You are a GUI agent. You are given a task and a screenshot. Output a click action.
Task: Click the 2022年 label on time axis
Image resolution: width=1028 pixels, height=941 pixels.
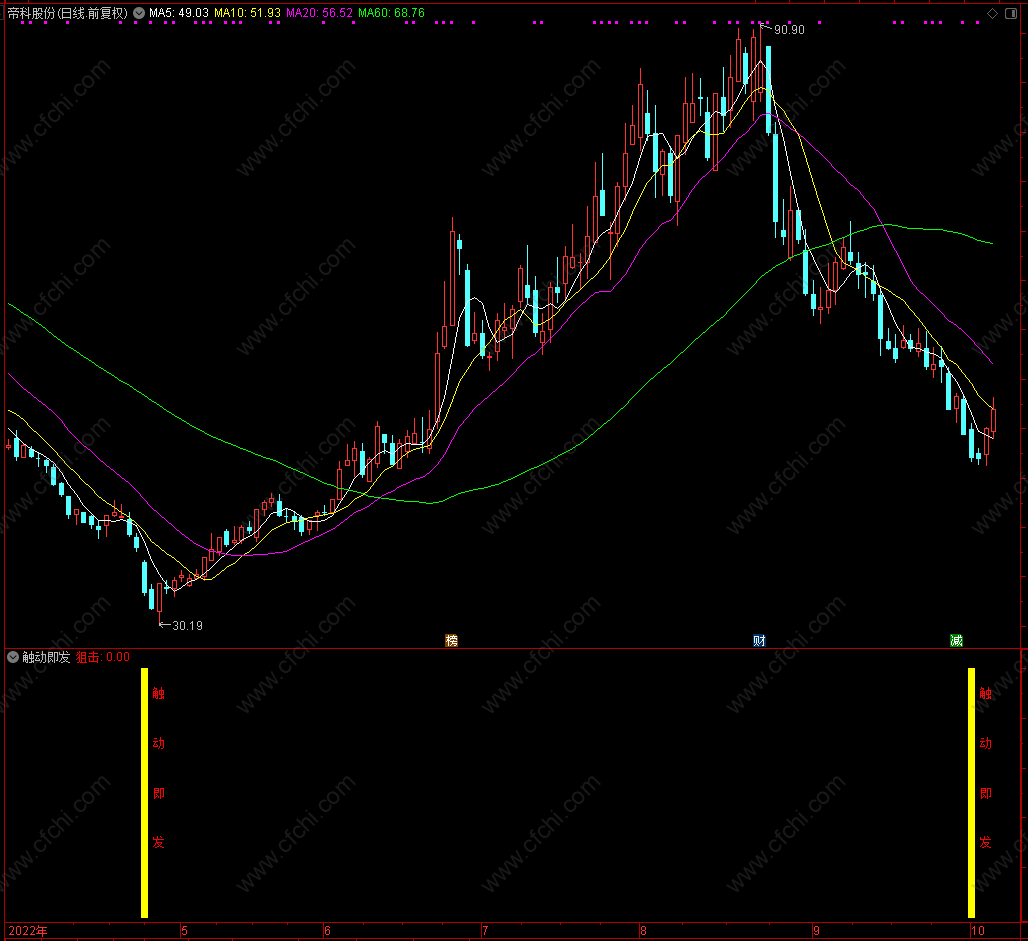click(28, 931)
